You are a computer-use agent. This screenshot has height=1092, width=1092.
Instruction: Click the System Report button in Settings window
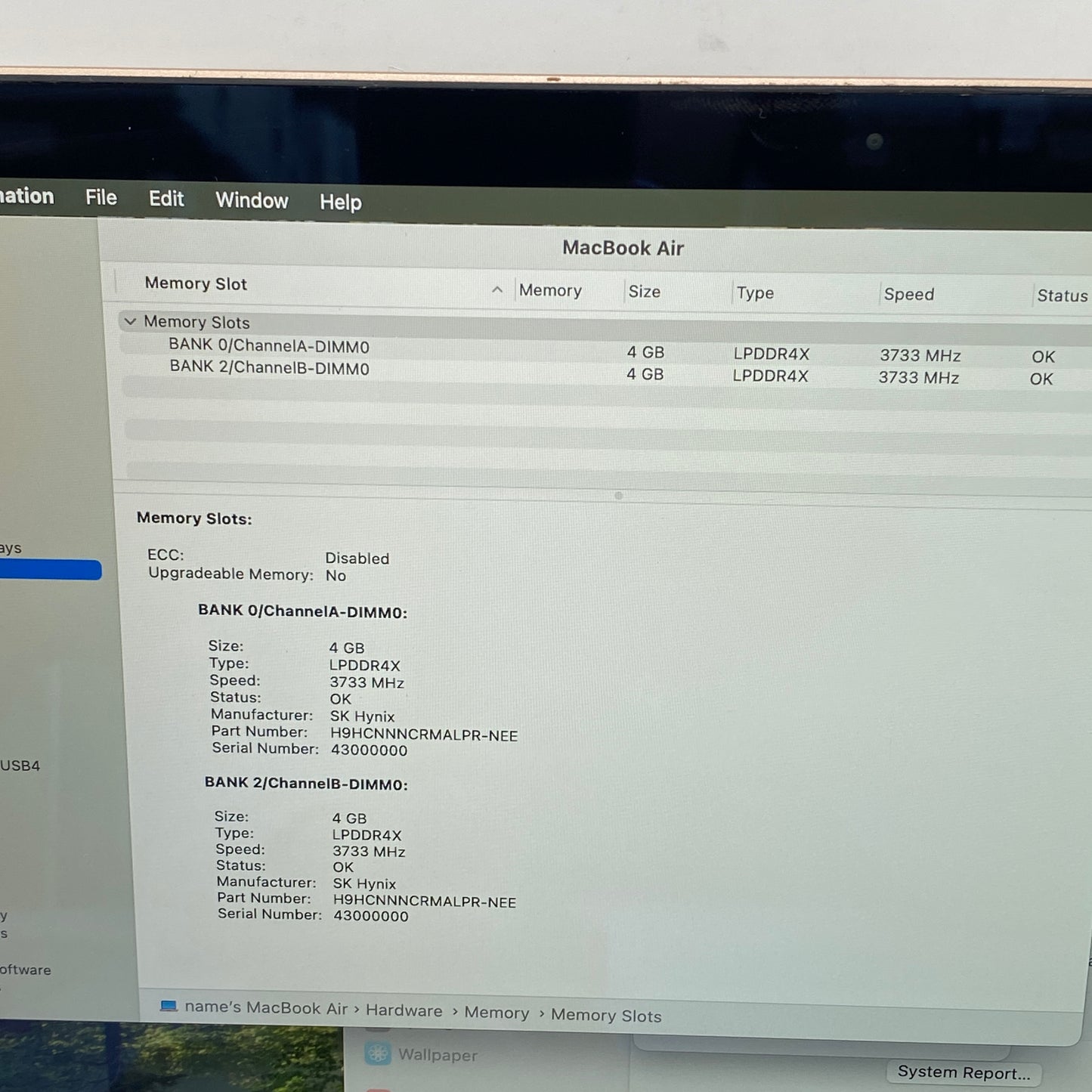tap(964, 1072)
